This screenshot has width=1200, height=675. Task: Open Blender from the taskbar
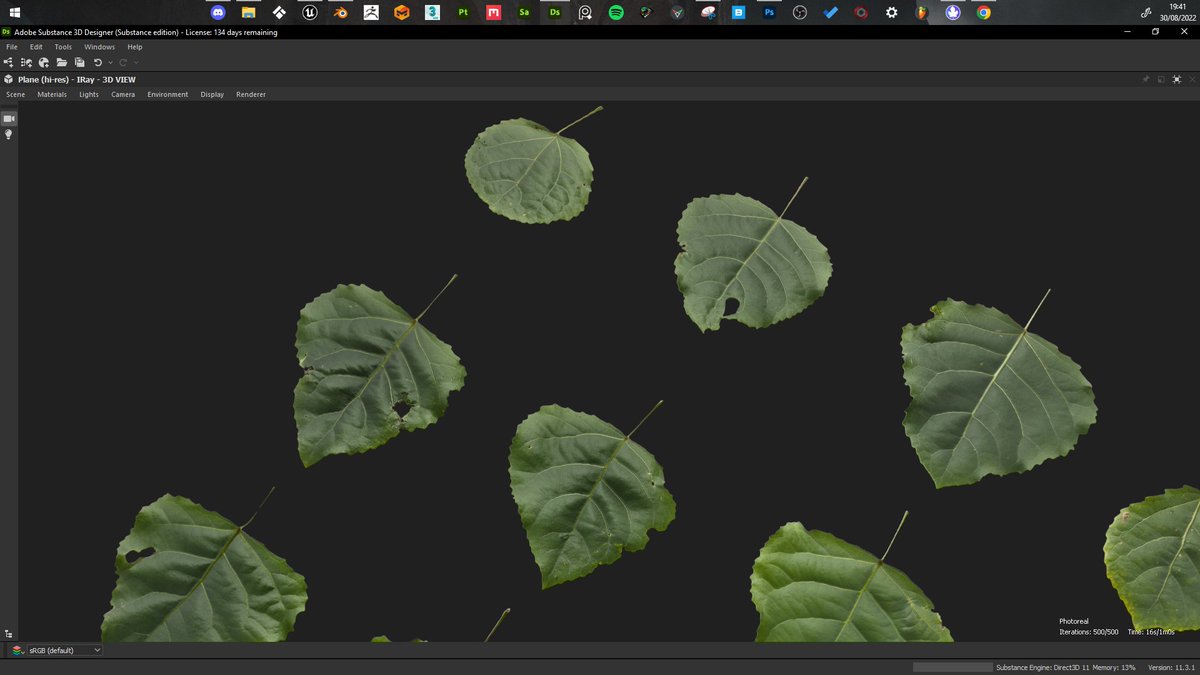point(340,13)
